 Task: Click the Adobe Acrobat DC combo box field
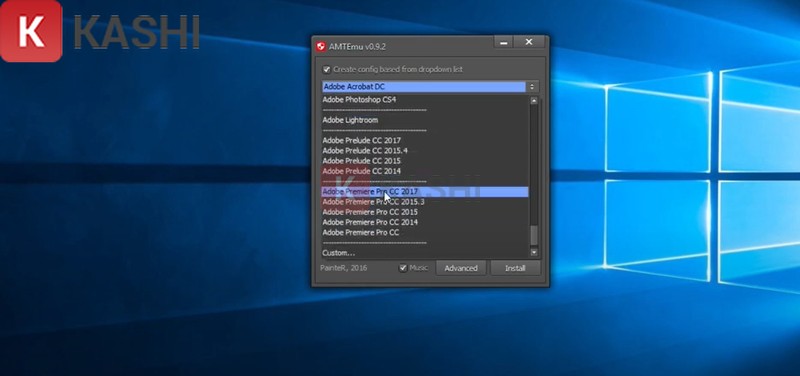[x=424, y=87]
